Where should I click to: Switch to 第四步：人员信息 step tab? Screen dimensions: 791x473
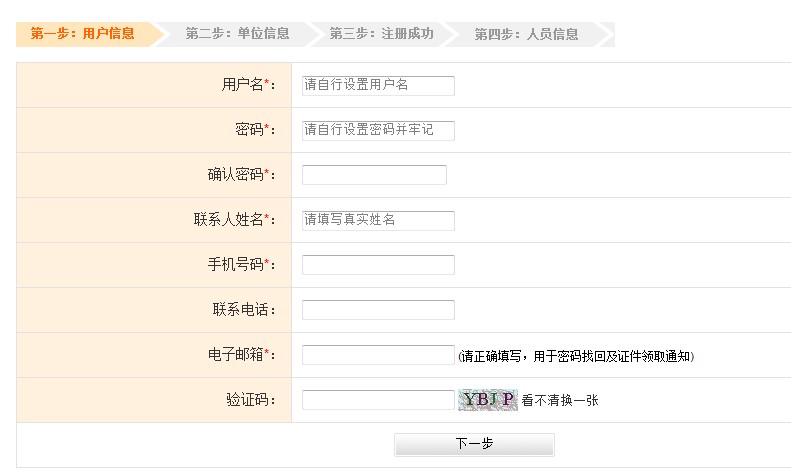pyautogui.click(x=527, y=34)
